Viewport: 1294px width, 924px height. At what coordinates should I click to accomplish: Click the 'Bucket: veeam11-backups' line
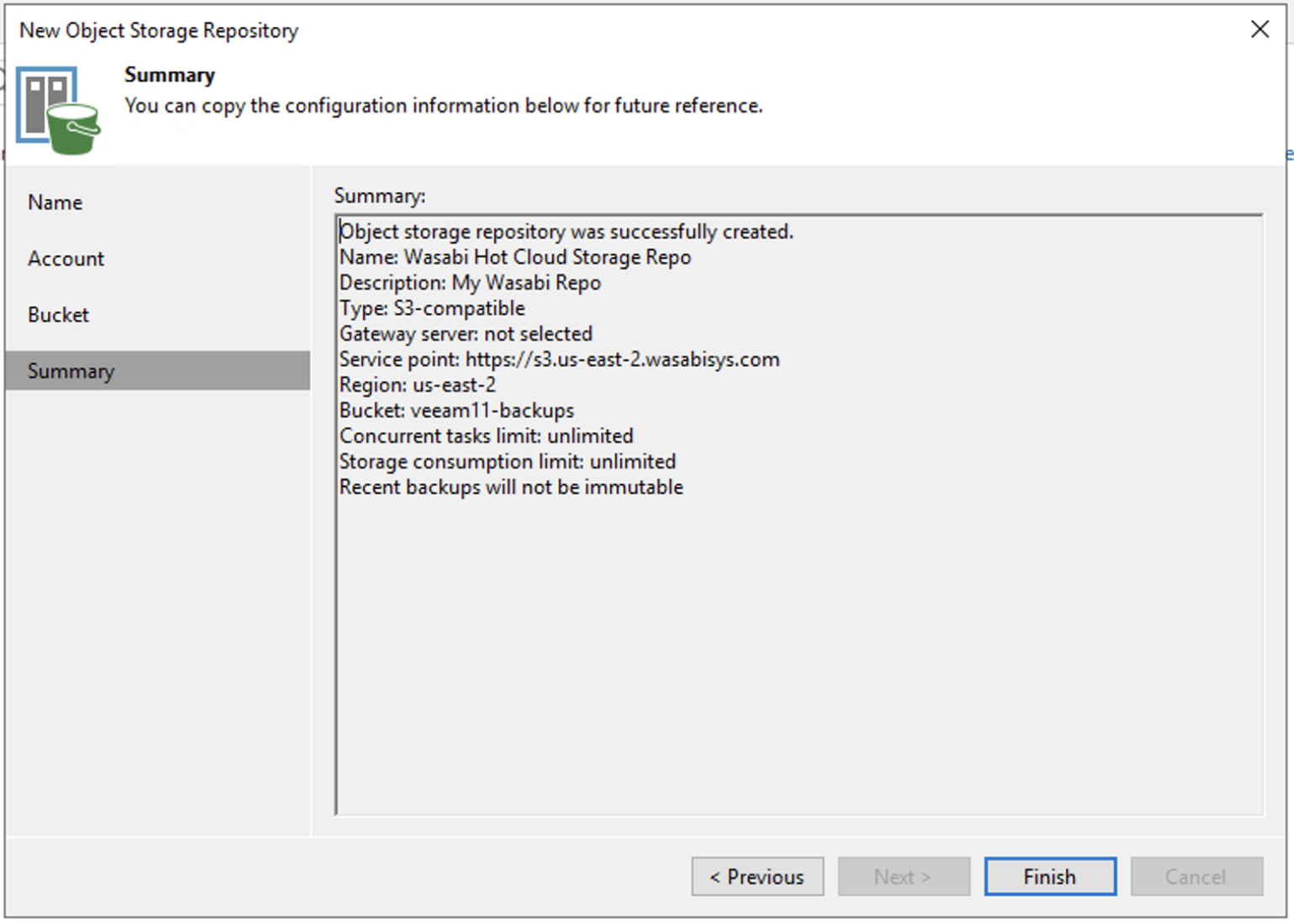pos(456,410)
